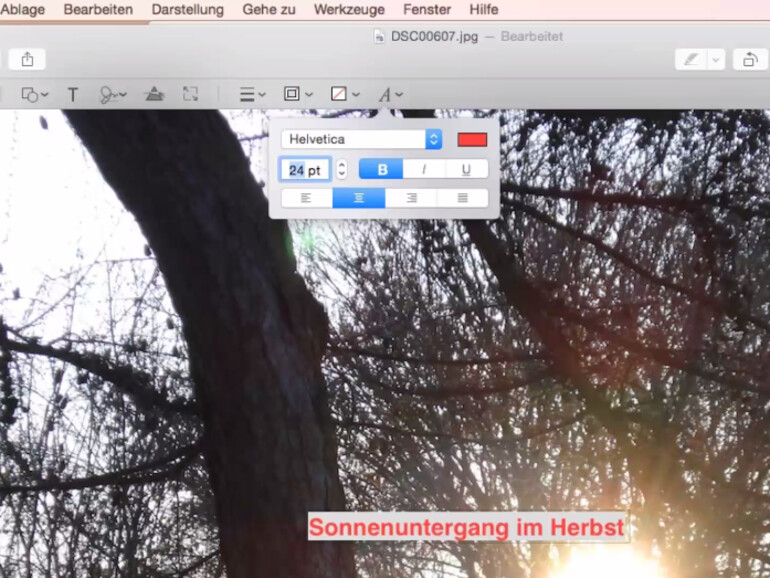Expand the Markup pen dropdown arrow
770x578 pixels.
[716, 60]
